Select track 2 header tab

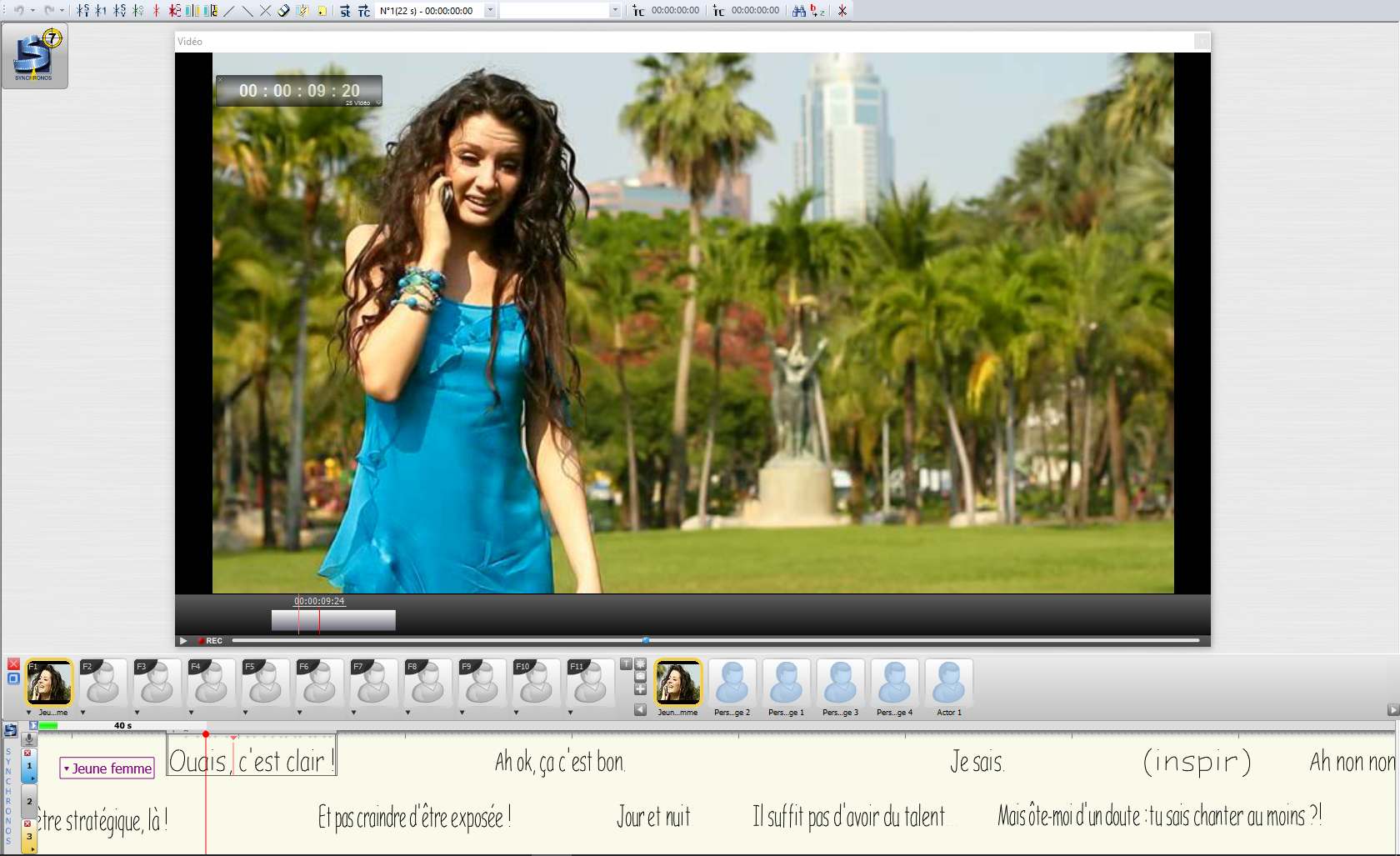(x=29, y=801)
